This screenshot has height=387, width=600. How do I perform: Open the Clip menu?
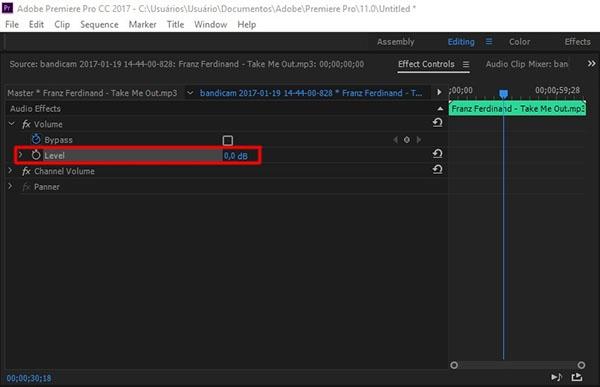coord(62,24)
